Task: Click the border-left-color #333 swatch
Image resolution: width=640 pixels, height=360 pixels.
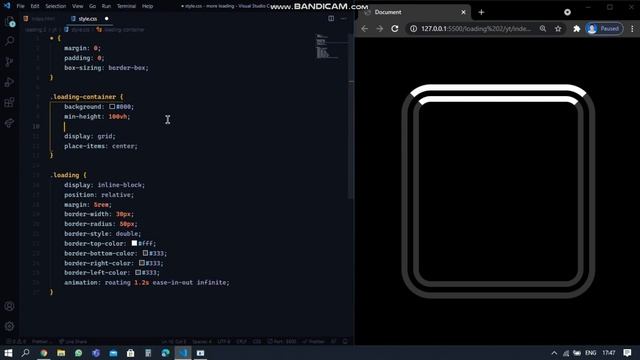Action: (x=138, y=273)
